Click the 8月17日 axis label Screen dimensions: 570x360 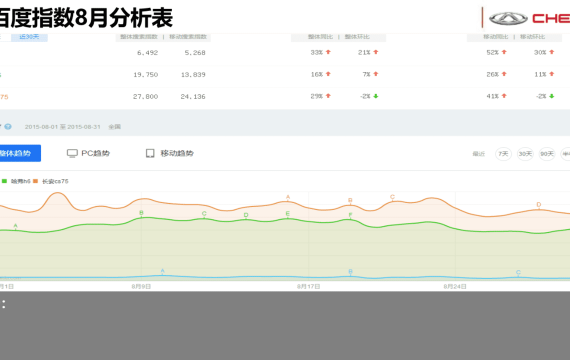[x=309, y=287]
